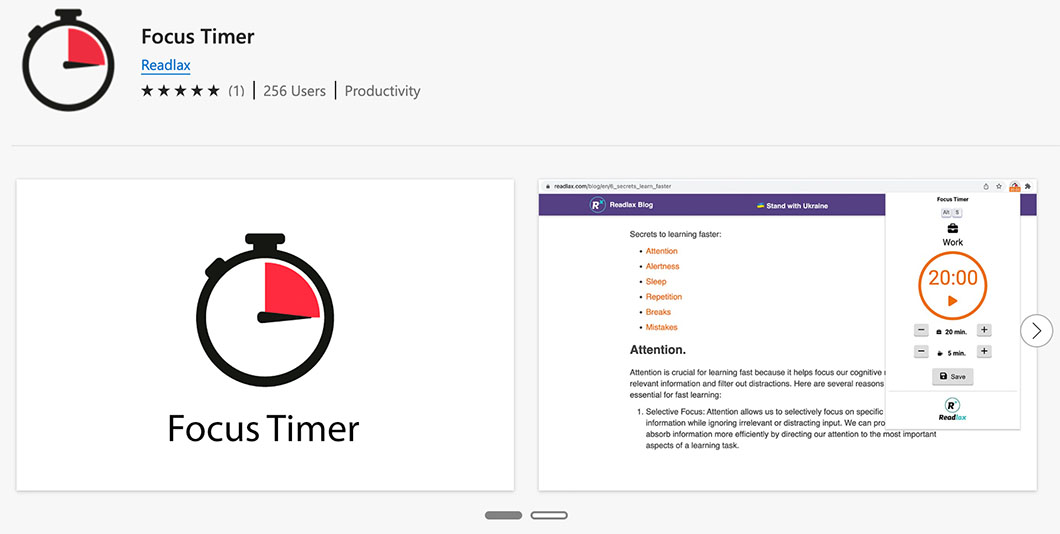Open the large Focus Timer logo slide
This screenshot has width=1060, height=534.
[265, 335]
